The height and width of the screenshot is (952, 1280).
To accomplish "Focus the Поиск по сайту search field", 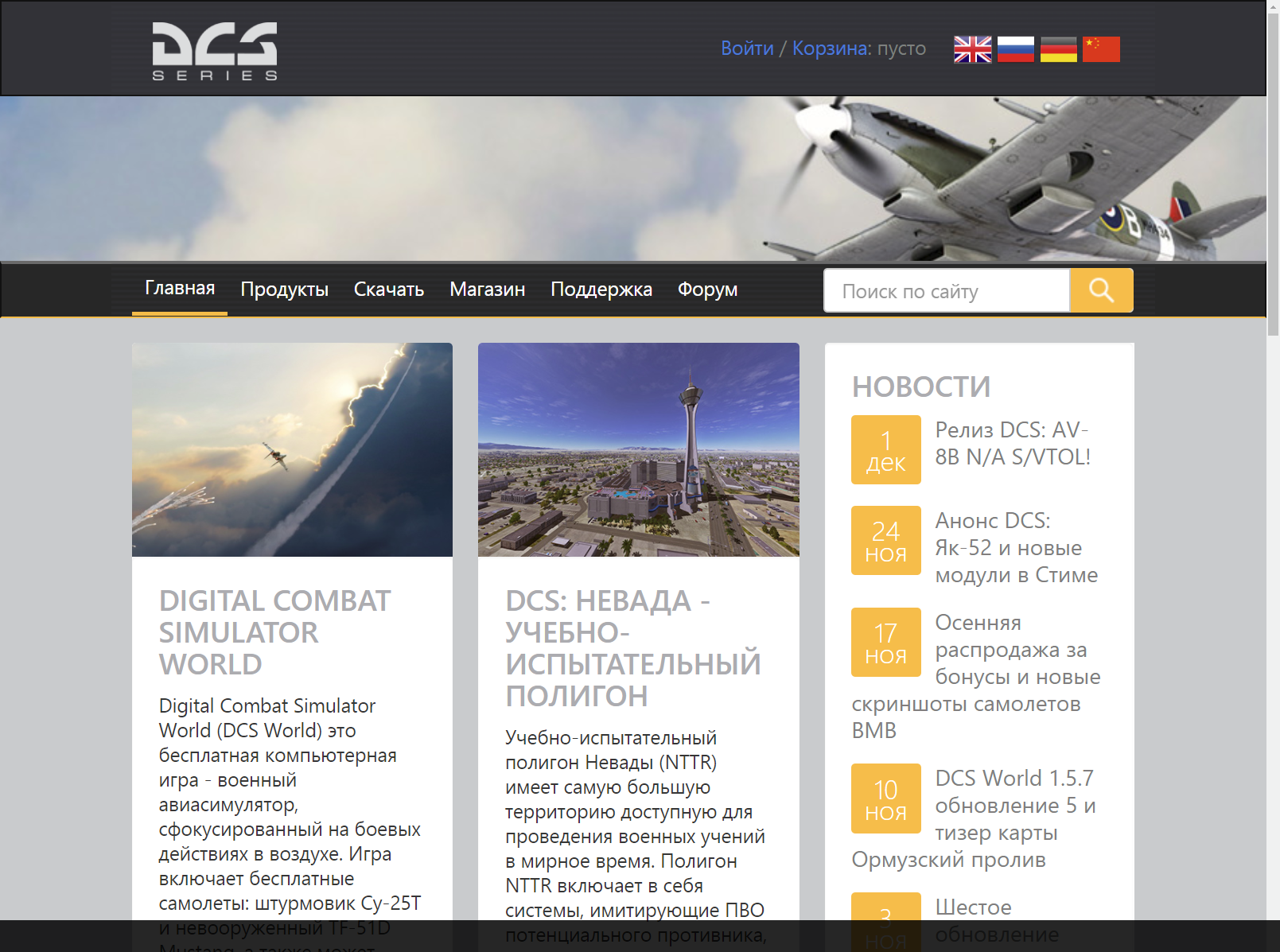I will [947, 290].
